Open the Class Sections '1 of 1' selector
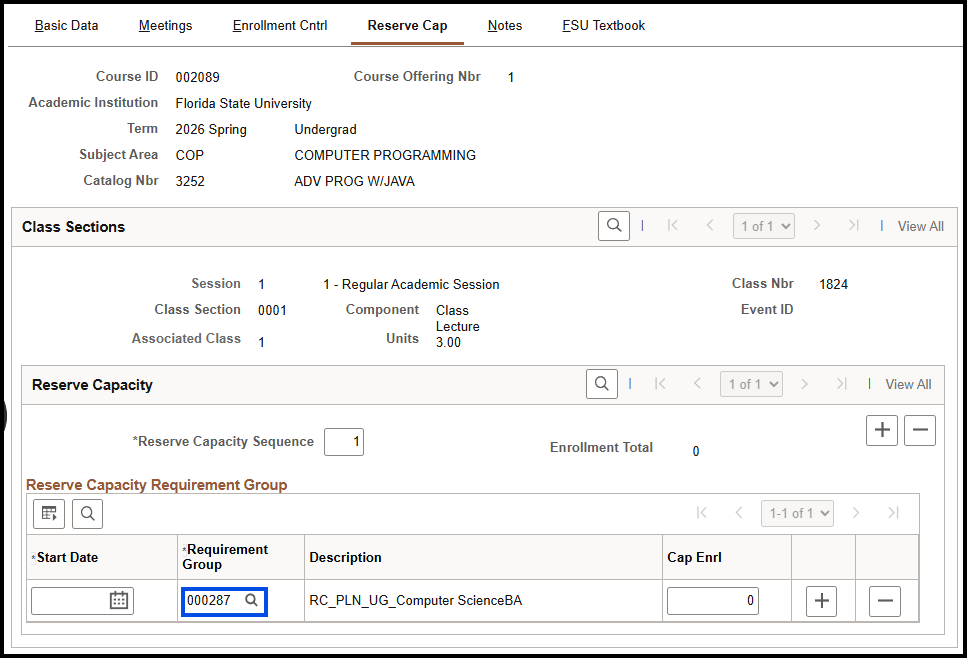 click(x=763, y=225)
